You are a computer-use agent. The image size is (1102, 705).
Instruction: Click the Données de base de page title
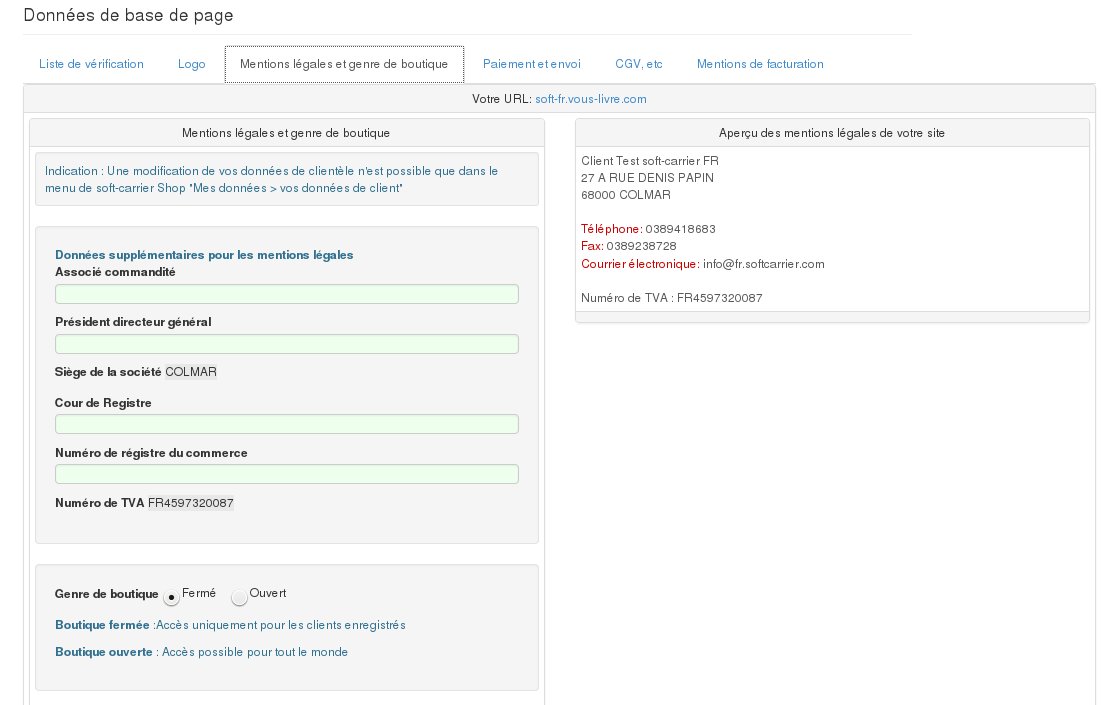point(129,15)
